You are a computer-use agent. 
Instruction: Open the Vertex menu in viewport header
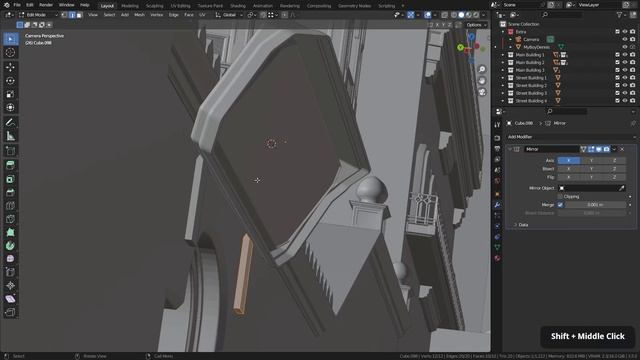pos(157,15)
